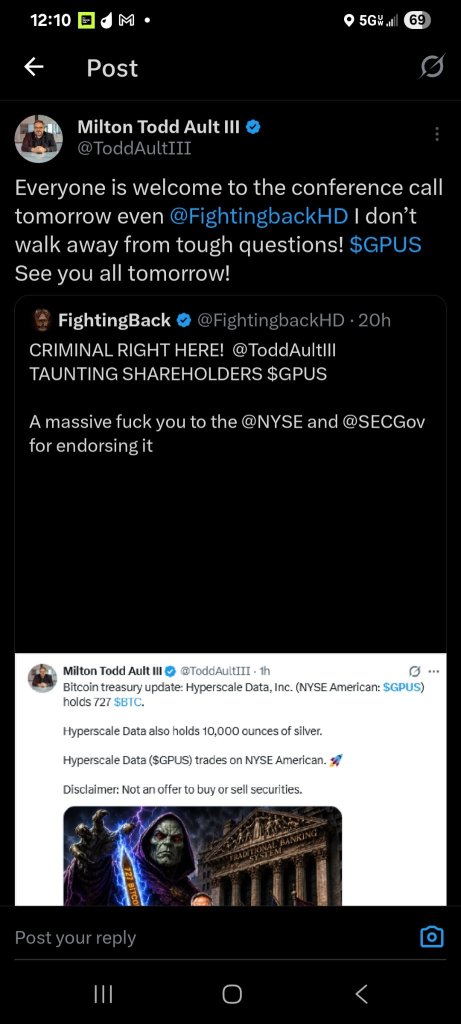The width and height of the screenshot is (461, 1024).
Task: Open the Grok icon in post header
Action: (x=432, y=67)
